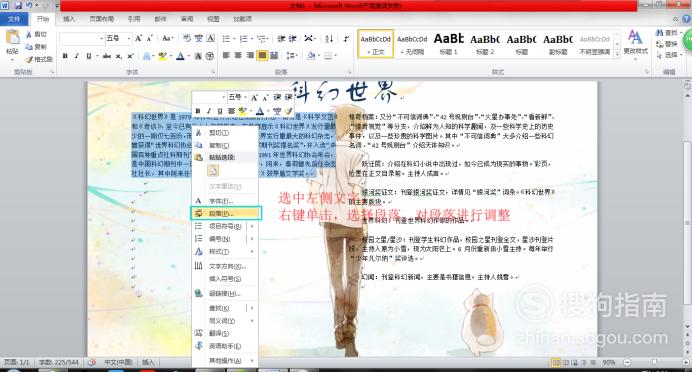The height and width of the screenshot is (372, 692).
Task: Click the Cut (剪切) ribbon button
Action: coord(36,34)
